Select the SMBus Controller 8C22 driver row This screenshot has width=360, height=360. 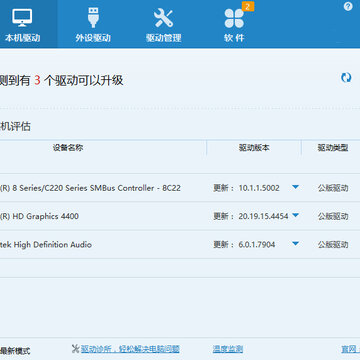180,188
